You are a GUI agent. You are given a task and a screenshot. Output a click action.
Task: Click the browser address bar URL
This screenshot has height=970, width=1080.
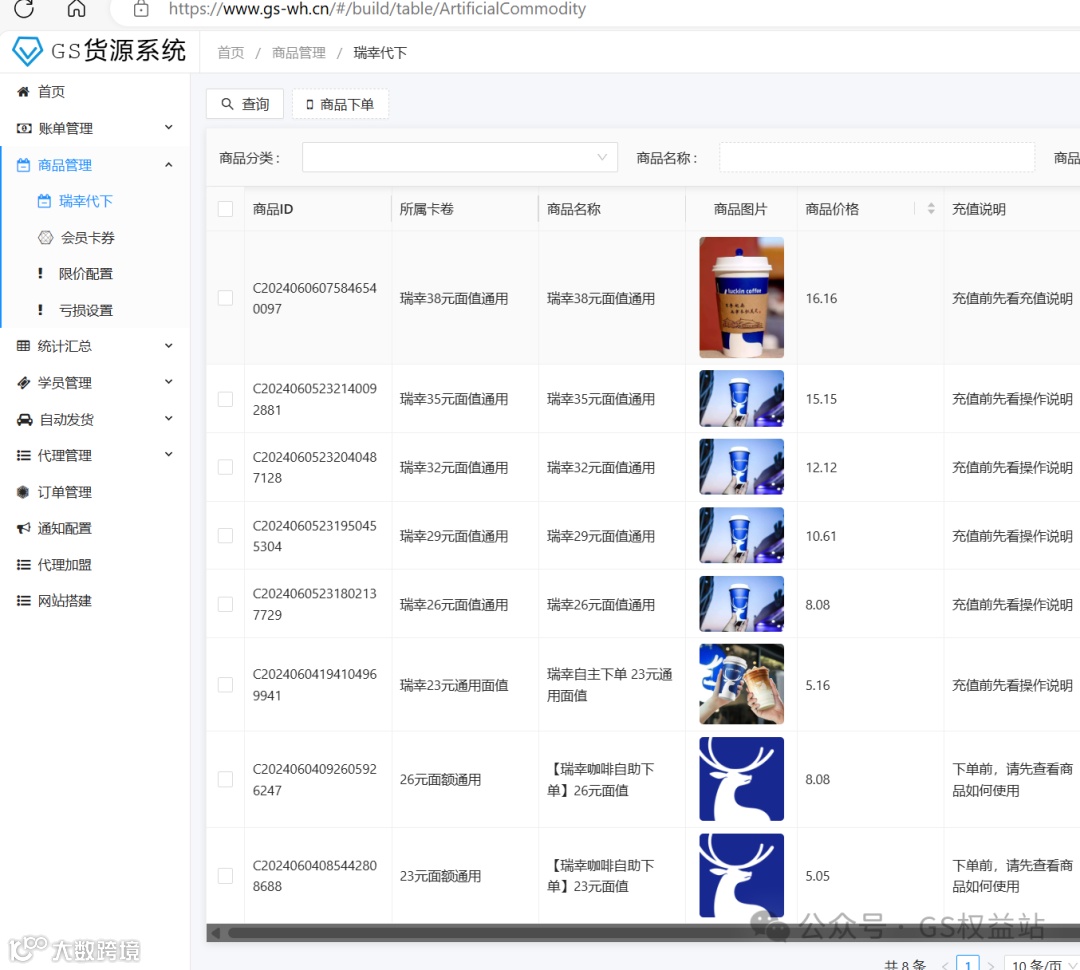tap(377, 9)
